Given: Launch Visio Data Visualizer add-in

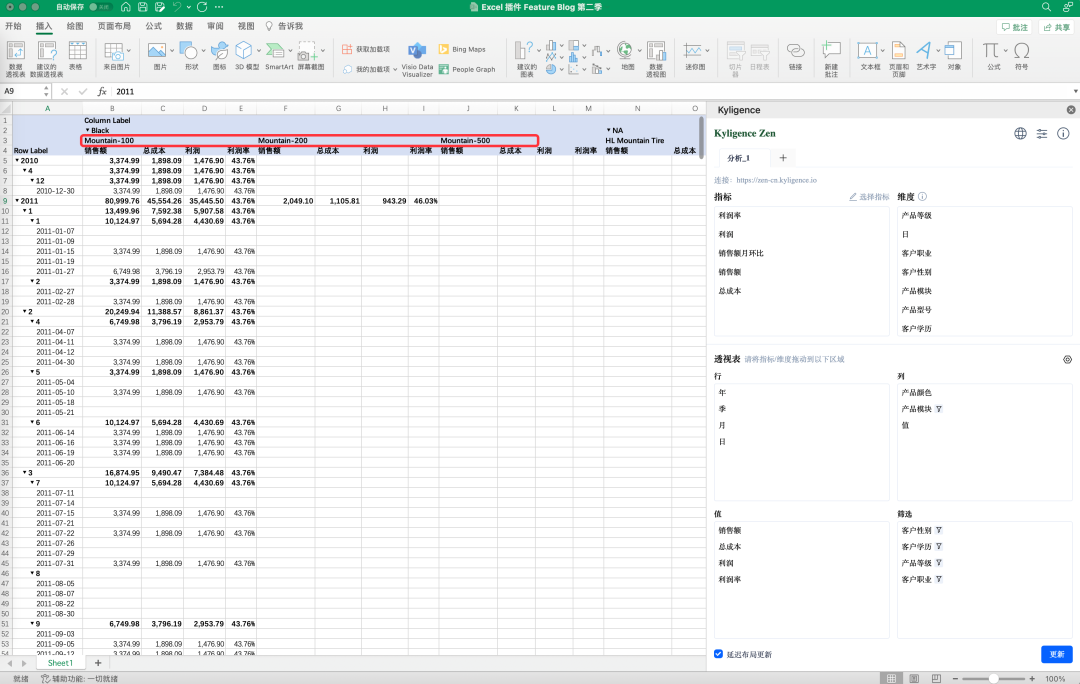Looking at the screenshot, I should pyautogui.click(x=417, y=59).
